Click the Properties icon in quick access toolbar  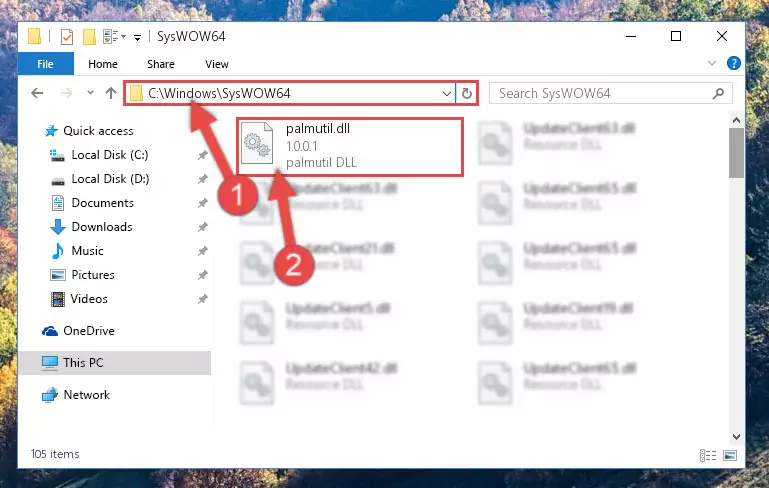[67, 37]
